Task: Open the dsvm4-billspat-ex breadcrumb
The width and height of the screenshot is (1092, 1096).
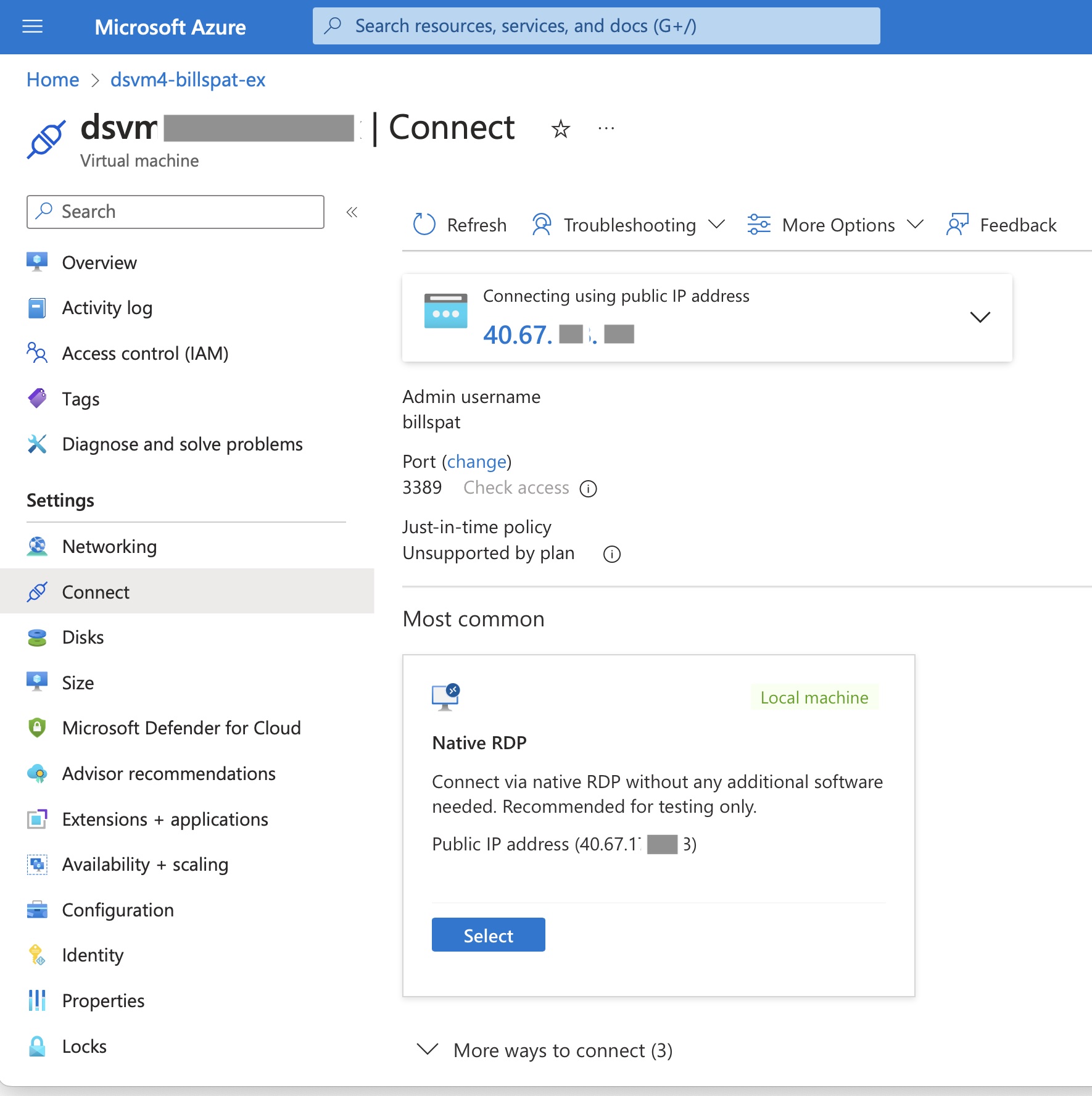Action: [188, 80]
